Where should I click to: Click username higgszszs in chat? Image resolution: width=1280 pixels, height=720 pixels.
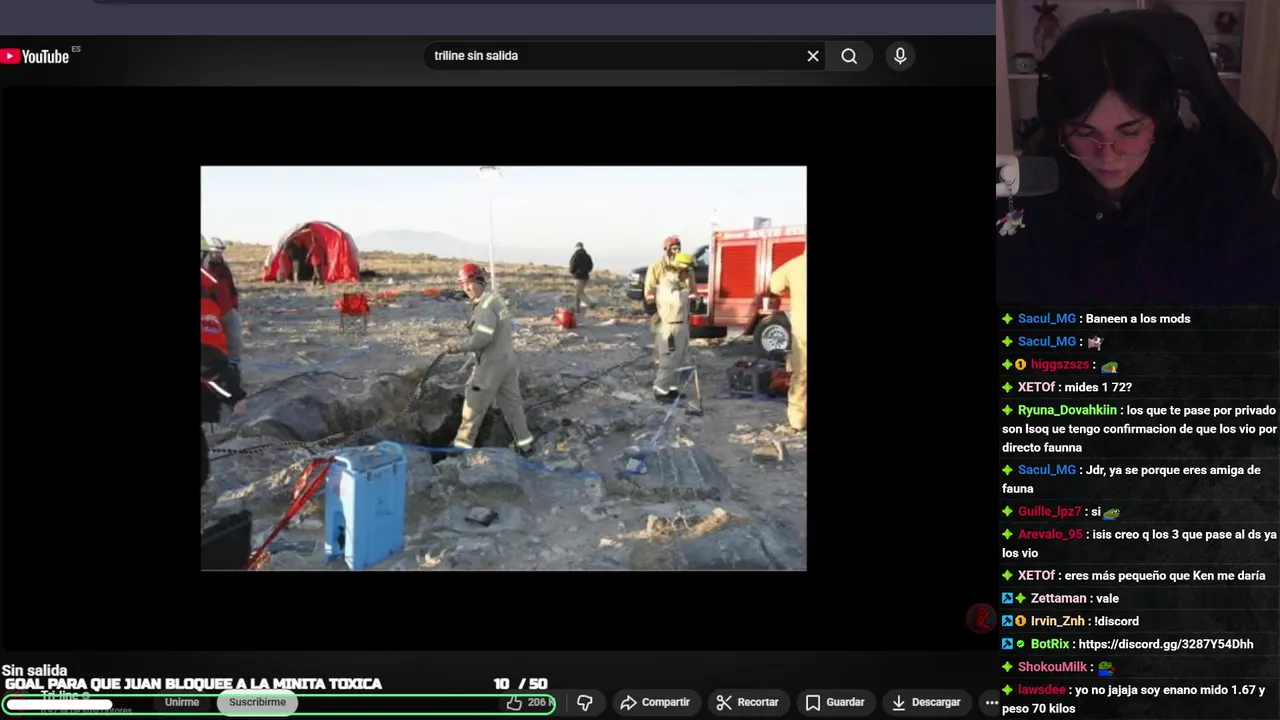[1059, 365]
